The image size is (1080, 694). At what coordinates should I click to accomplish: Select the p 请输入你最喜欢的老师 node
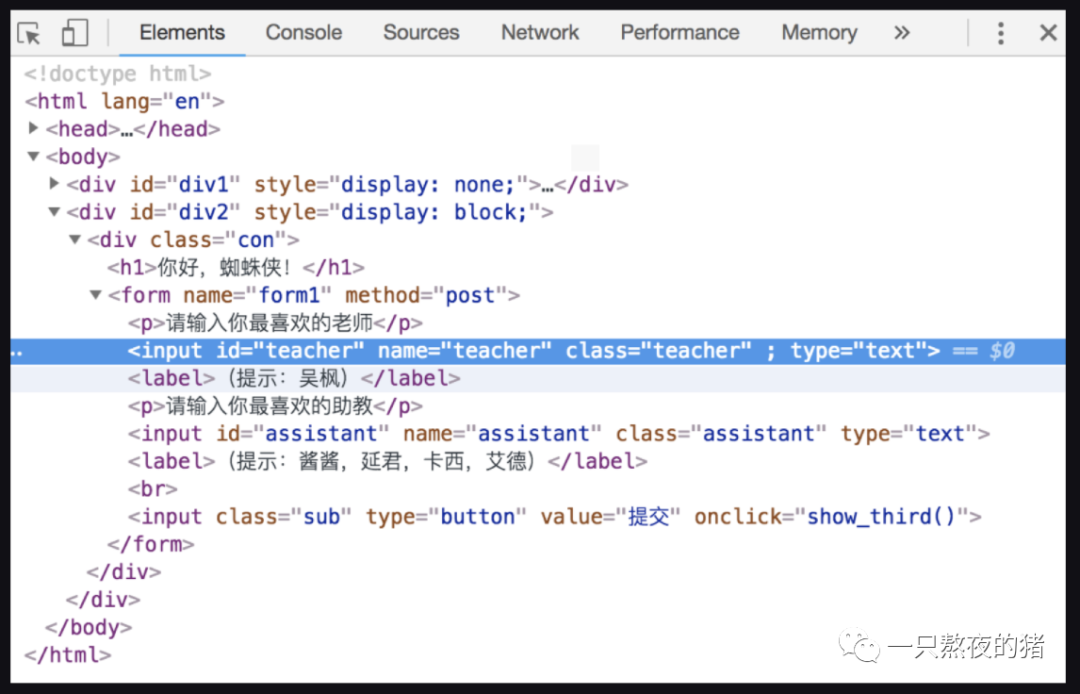(x=275, y=323)
